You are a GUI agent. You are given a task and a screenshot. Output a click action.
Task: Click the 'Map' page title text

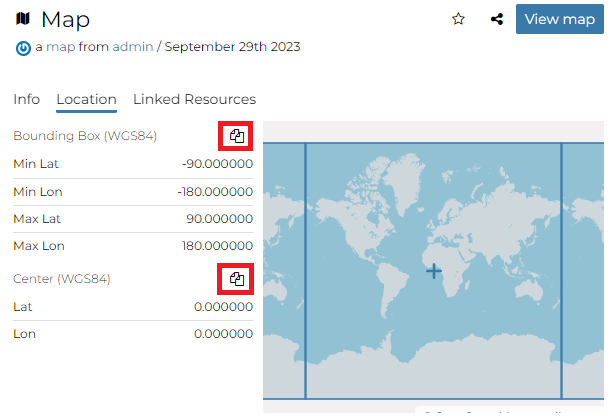65,19
